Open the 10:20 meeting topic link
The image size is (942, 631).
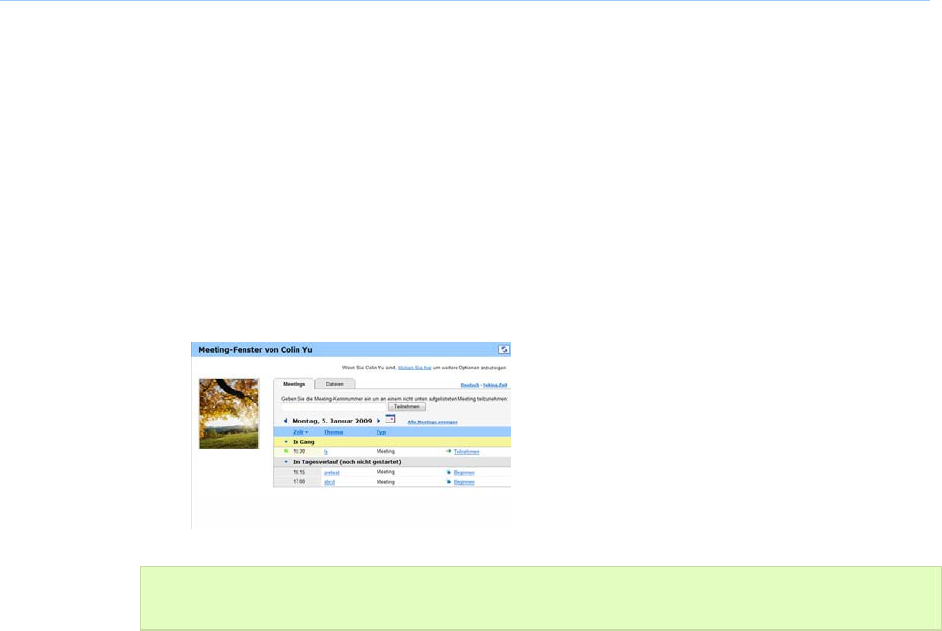pyautogui.click(x=326, y=451)
